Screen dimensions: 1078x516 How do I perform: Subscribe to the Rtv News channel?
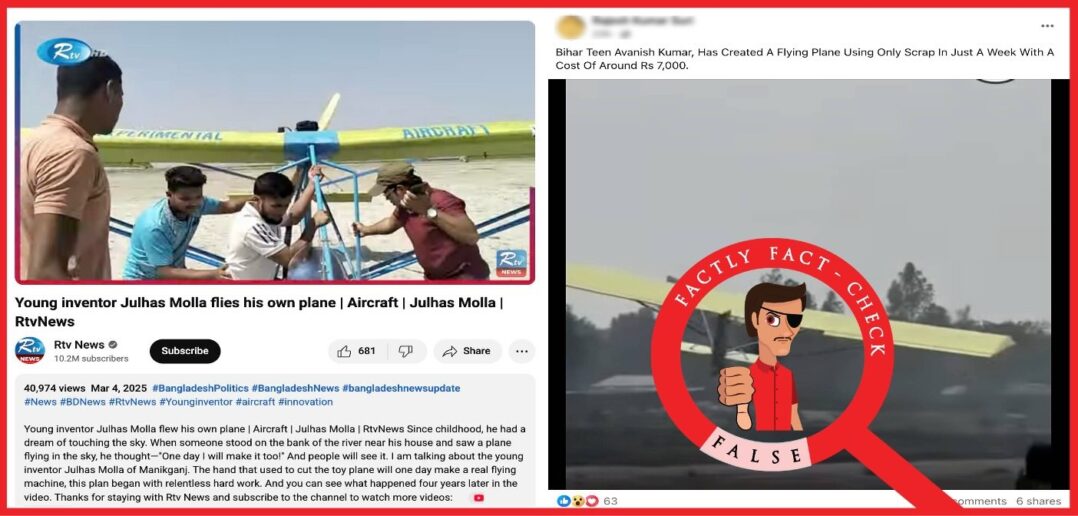pos(185,351)
